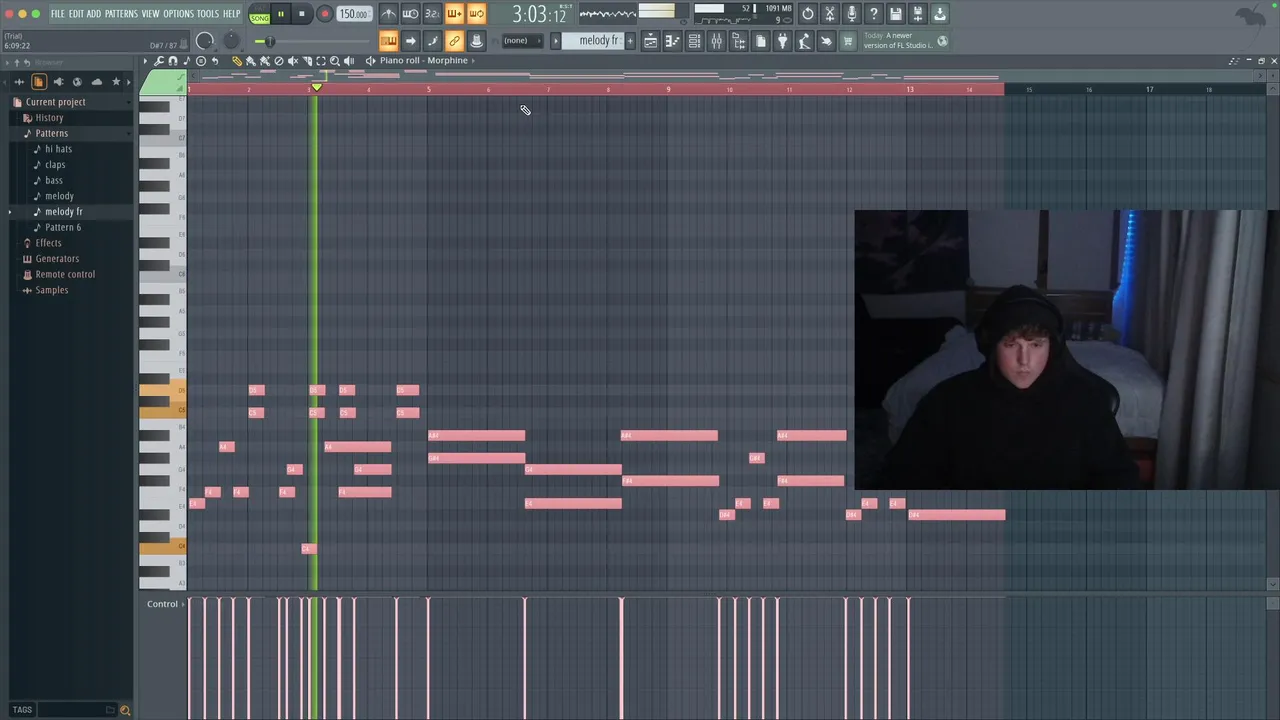Image resolution: width=1280 pixels, height=720 pixels.
Task: Select the hi hats pattern
Action: (58, 149)
